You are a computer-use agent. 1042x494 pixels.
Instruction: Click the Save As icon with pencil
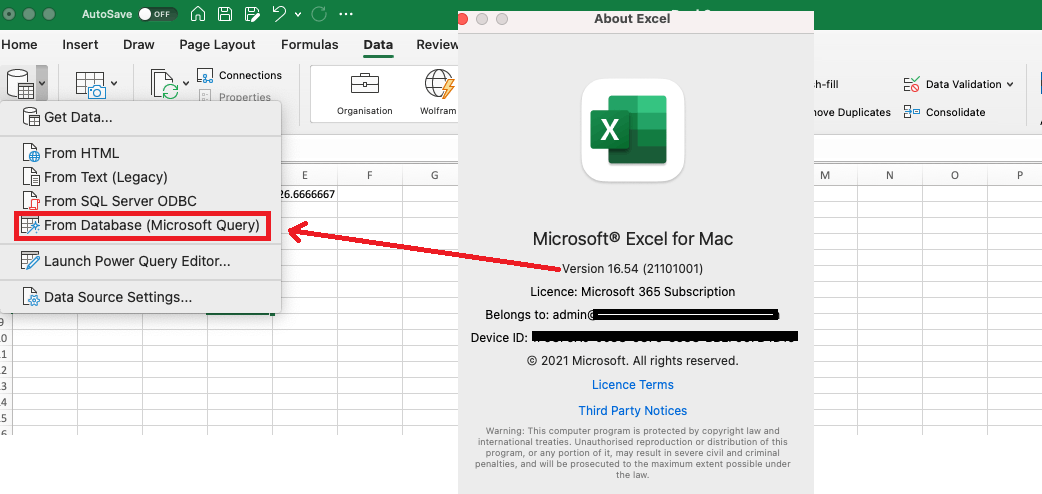[x=253, y=14]
